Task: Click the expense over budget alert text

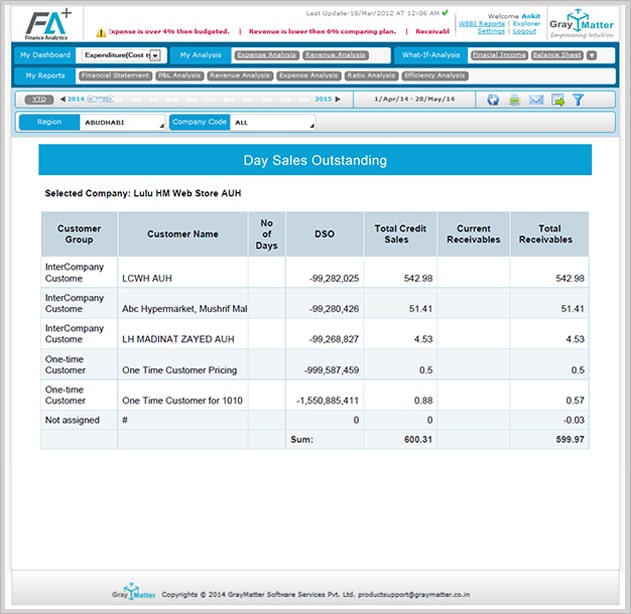Action: click(x=169, y=31)
